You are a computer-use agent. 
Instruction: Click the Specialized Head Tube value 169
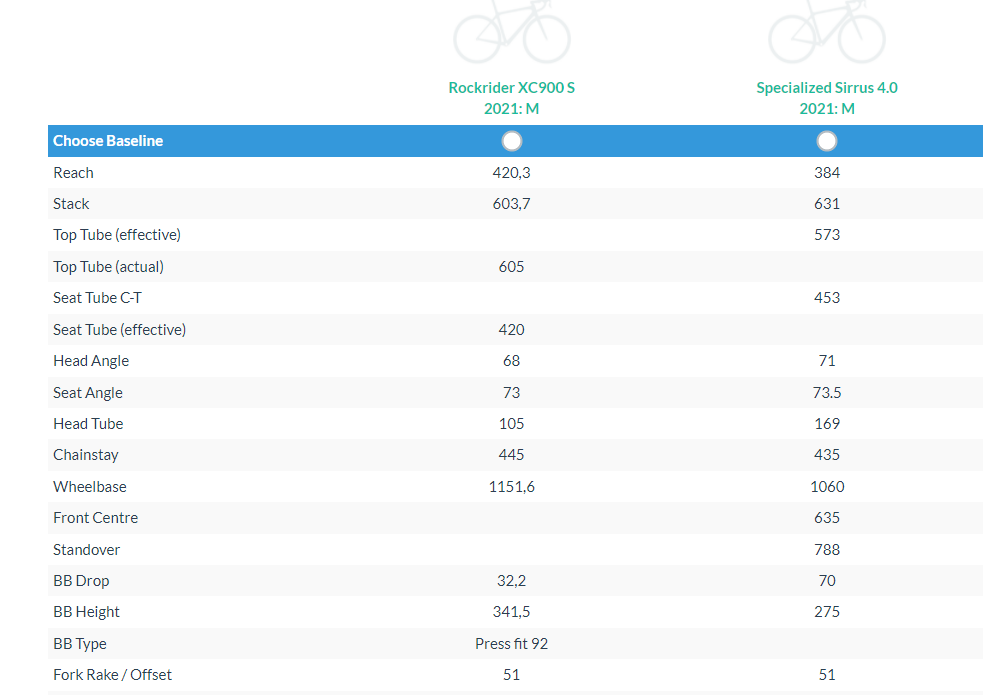point(827,424)
